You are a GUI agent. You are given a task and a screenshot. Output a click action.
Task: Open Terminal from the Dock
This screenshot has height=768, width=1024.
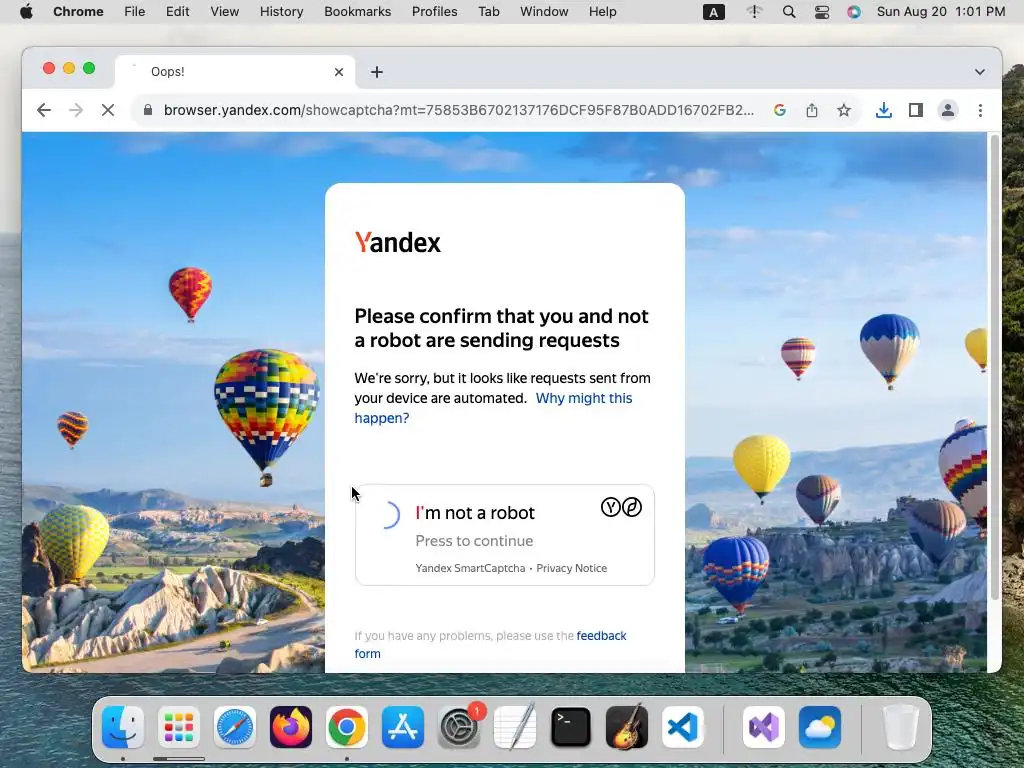pyautogui.click(x=571, y=727)
